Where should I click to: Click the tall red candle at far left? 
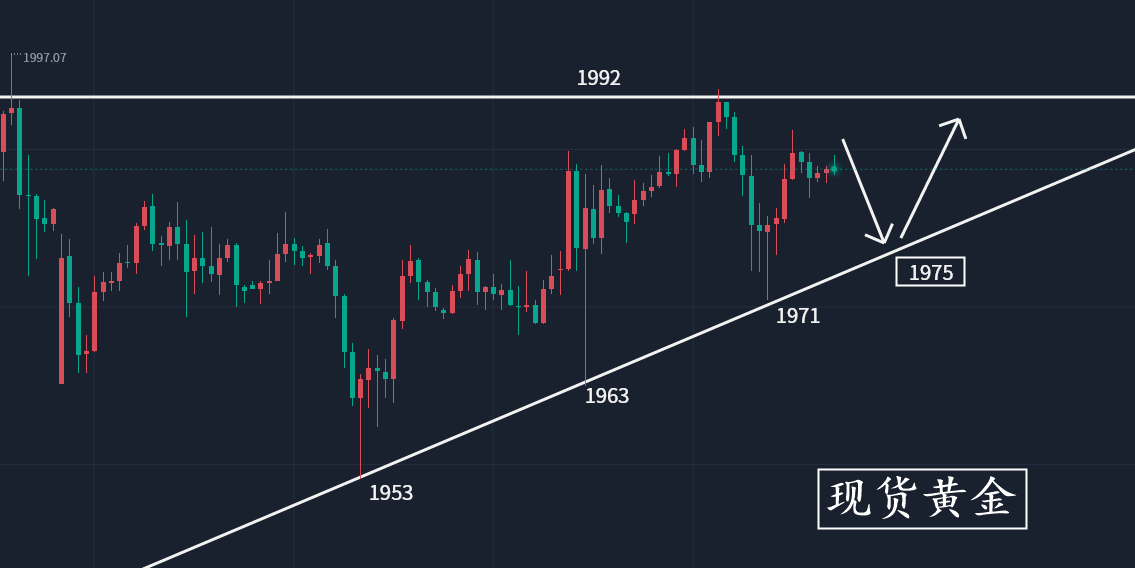tap(62, 320)
